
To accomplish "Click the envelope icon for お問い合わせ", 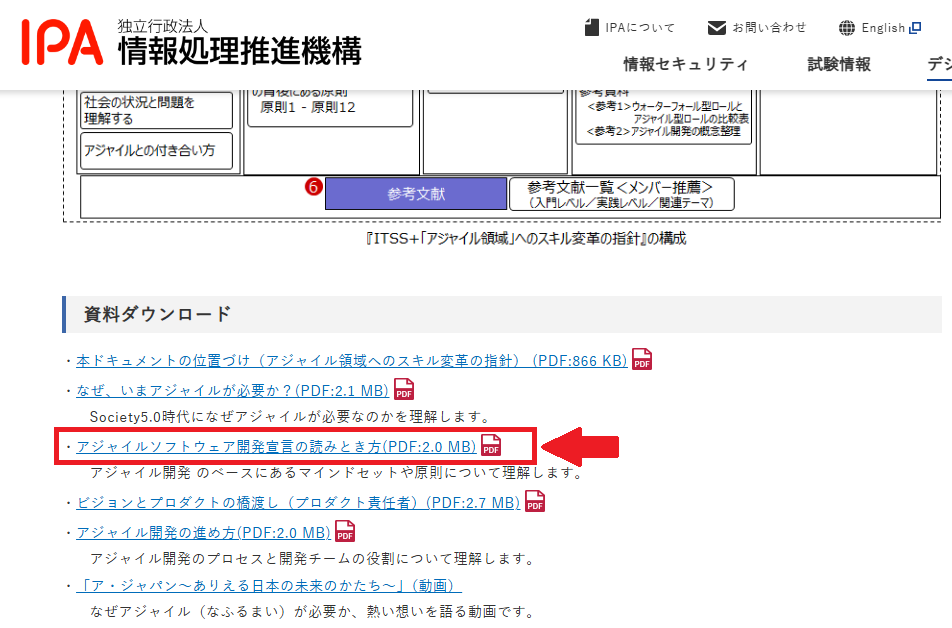I will (x=716, y=28).
